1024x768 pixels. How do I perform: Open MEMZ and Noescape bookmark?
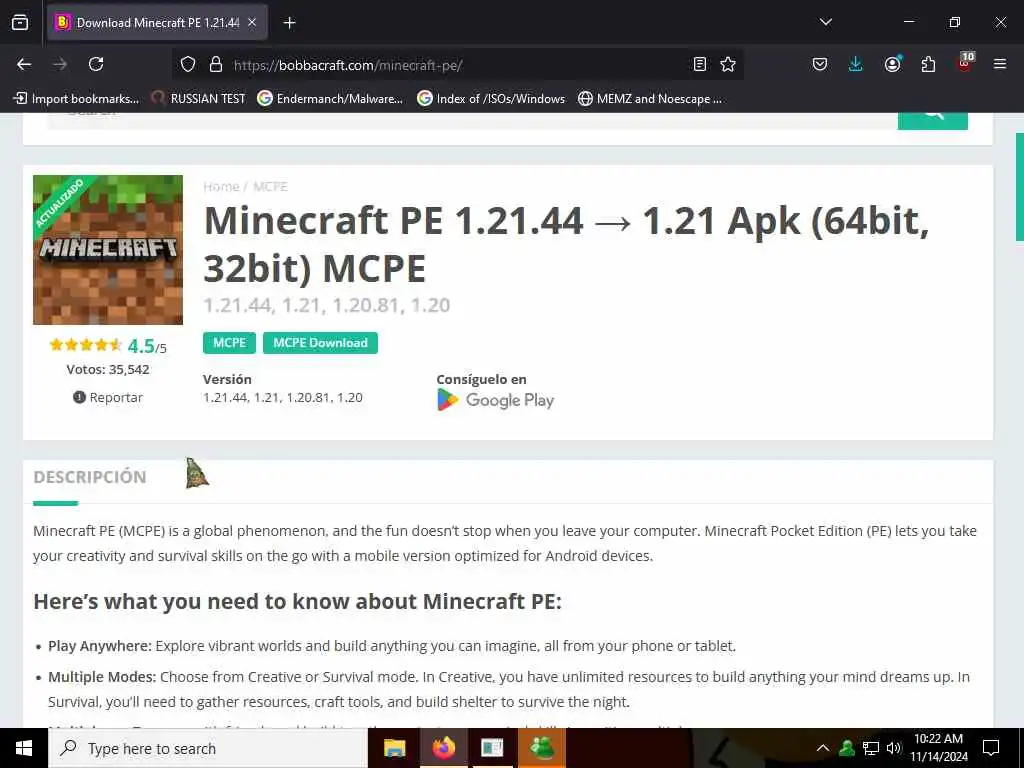pos(650,99)
